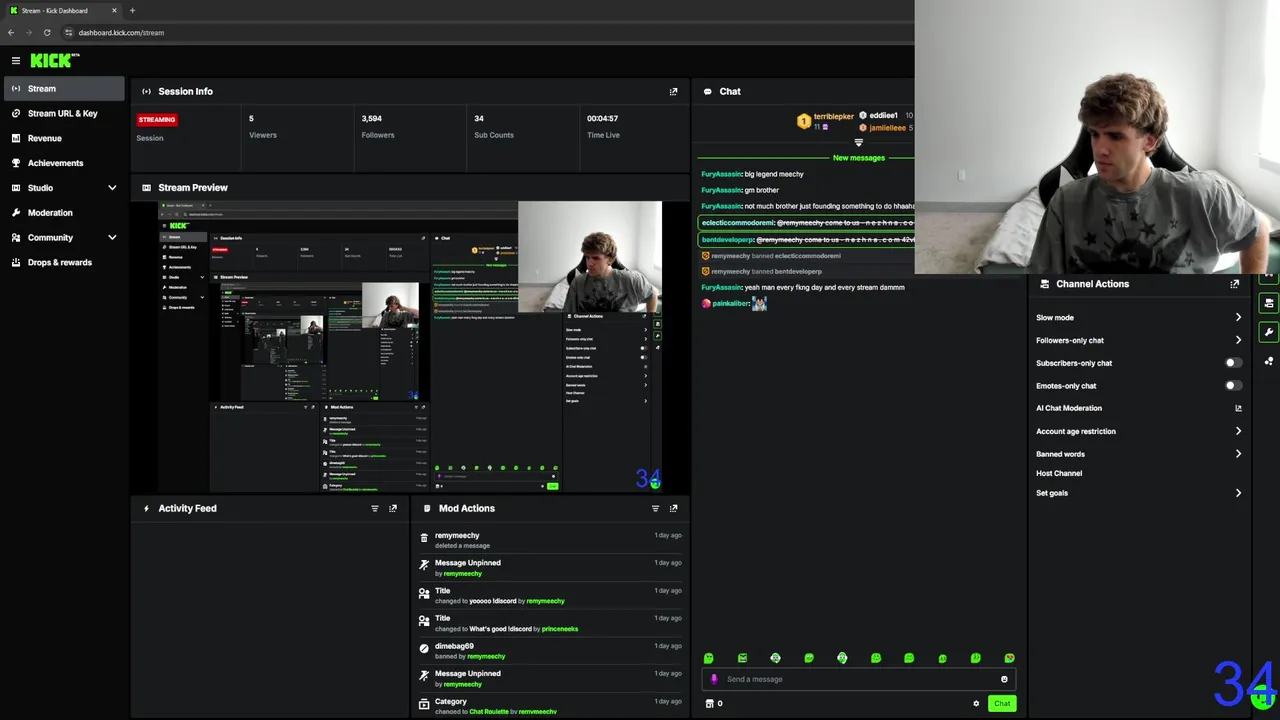Click the Category icon in Mod Actions
The width and height of the screenshot is (1280, 720).
pos(424,704)
